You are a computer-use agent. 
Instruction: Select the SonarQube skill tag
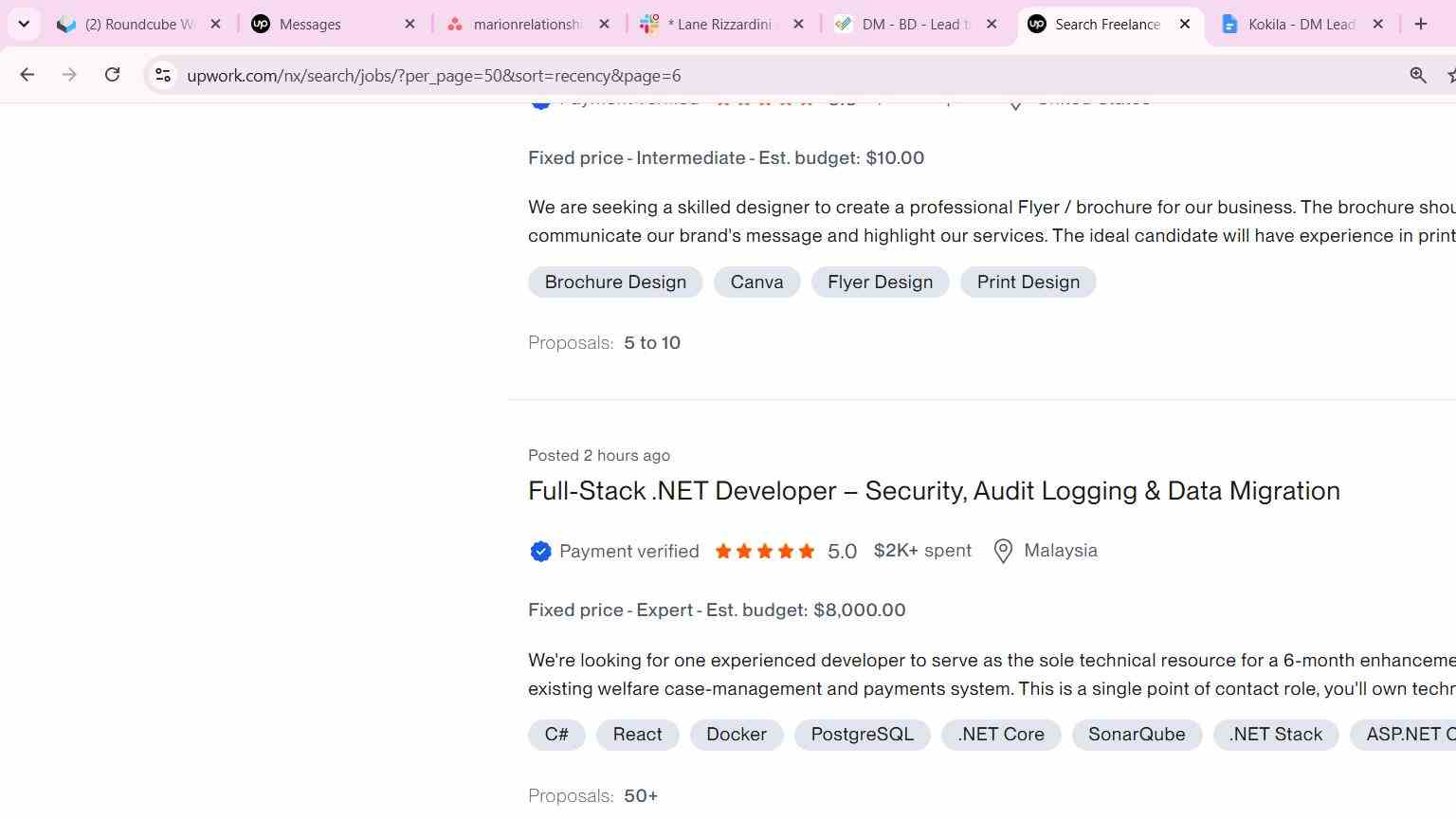click(1137, 735)
